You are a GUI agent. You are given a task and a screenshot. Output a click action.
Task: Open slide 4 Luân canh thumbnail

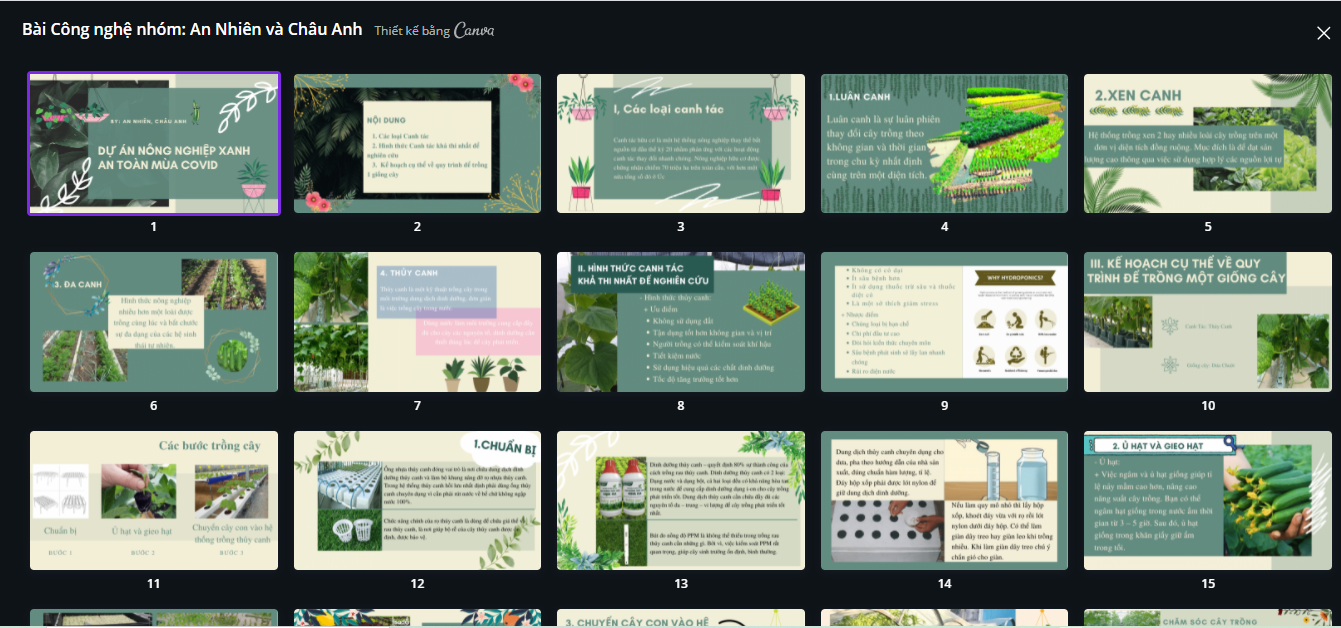(944, 143)
